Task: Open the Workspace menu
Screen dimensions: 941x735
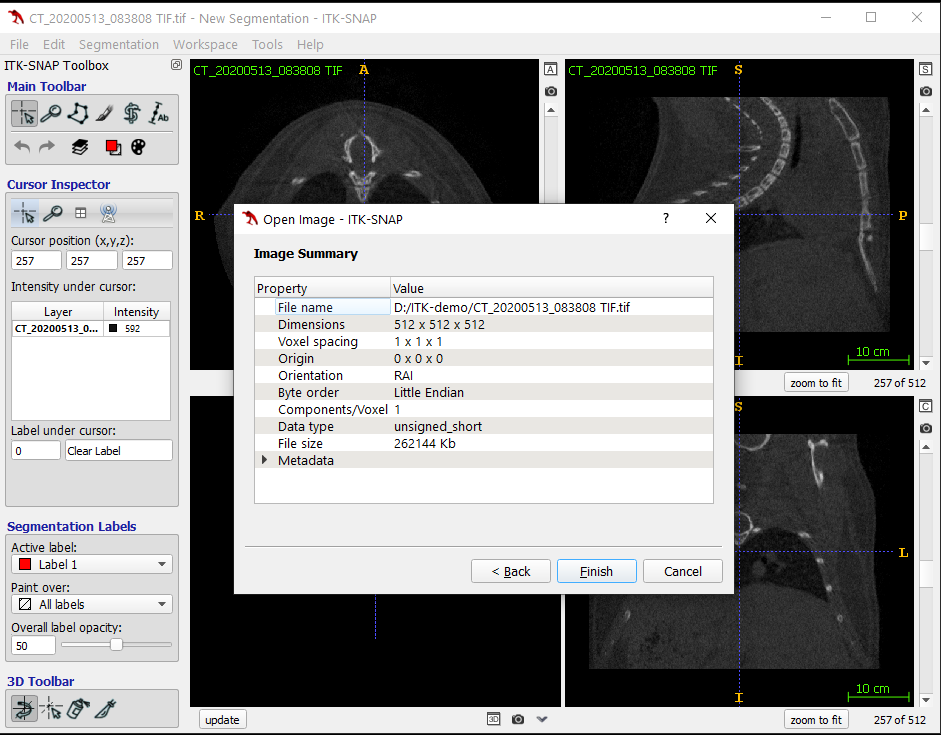Action: (205, 44)
